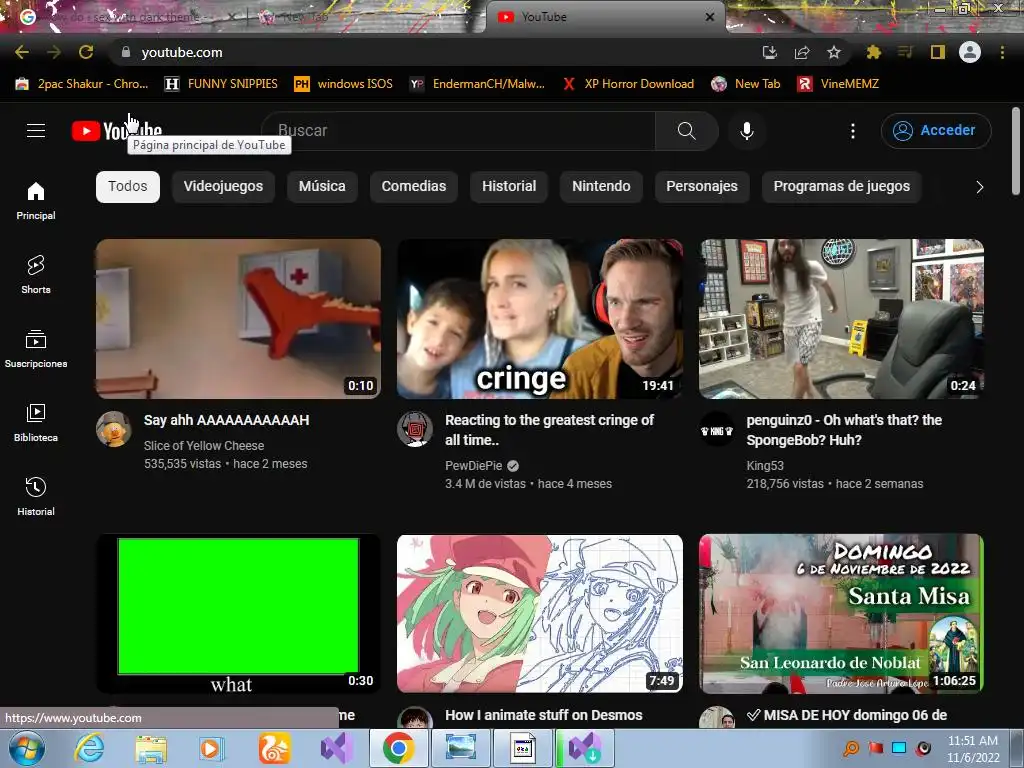Select the Nintendo filter chip
Viewport: 1024px width, 768px height.
pyautogui.click(x=601, y=187)
